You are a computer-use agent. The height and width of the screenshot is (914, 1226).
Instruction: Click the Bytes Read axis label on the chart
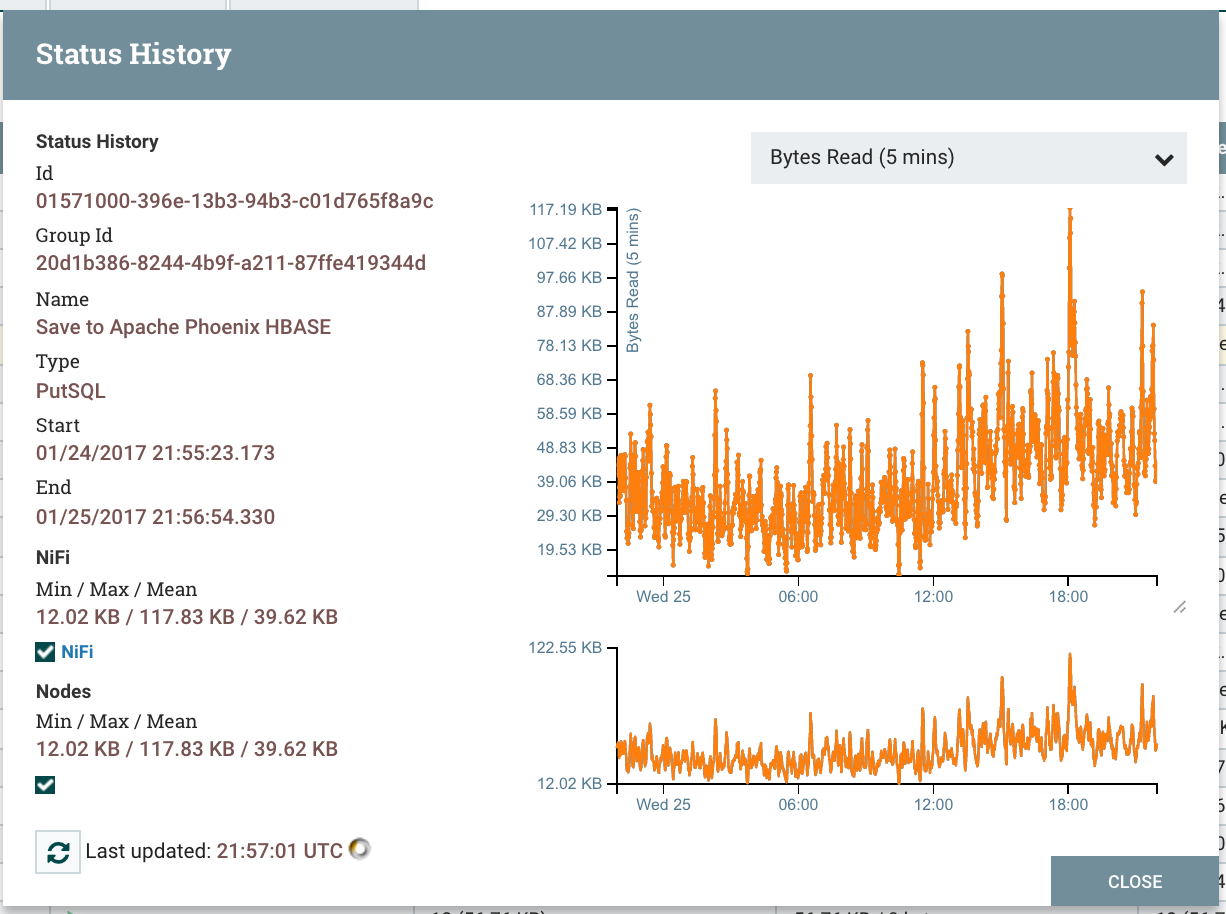(634, 283)
